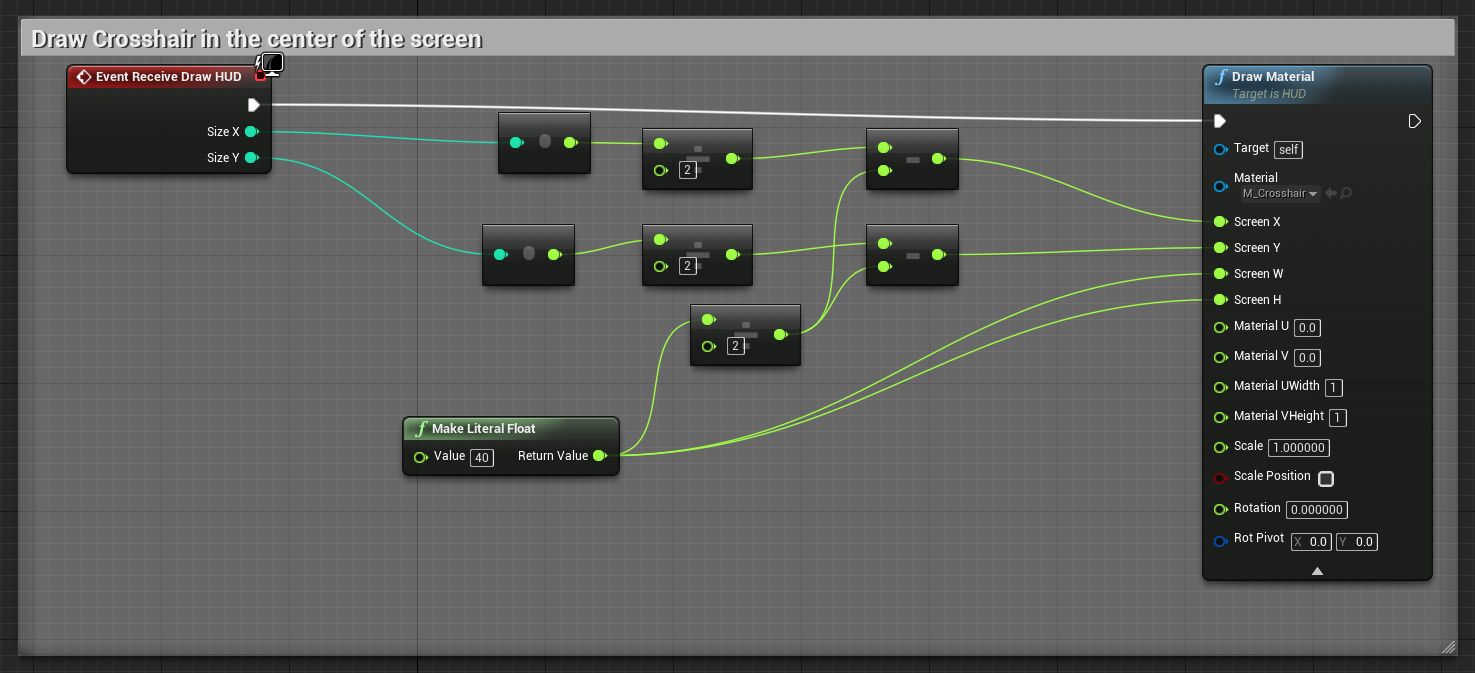This screenshot has width=1475, height=673.
Task: Click the Rot Pivot input pin
Action: click(x=1220, y=542)
